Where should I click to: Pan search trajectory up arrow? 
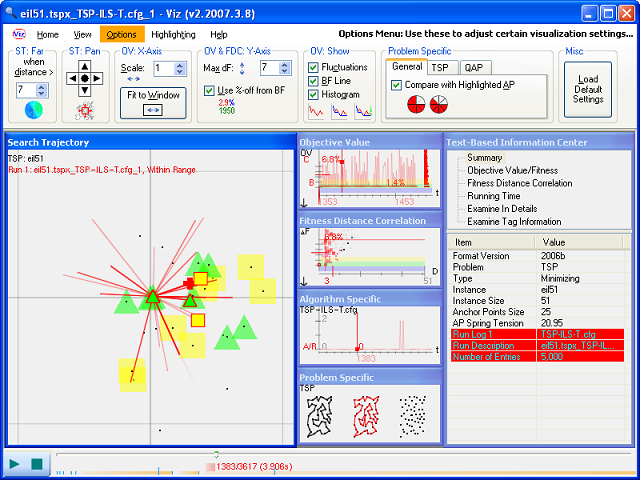[84, 66]
